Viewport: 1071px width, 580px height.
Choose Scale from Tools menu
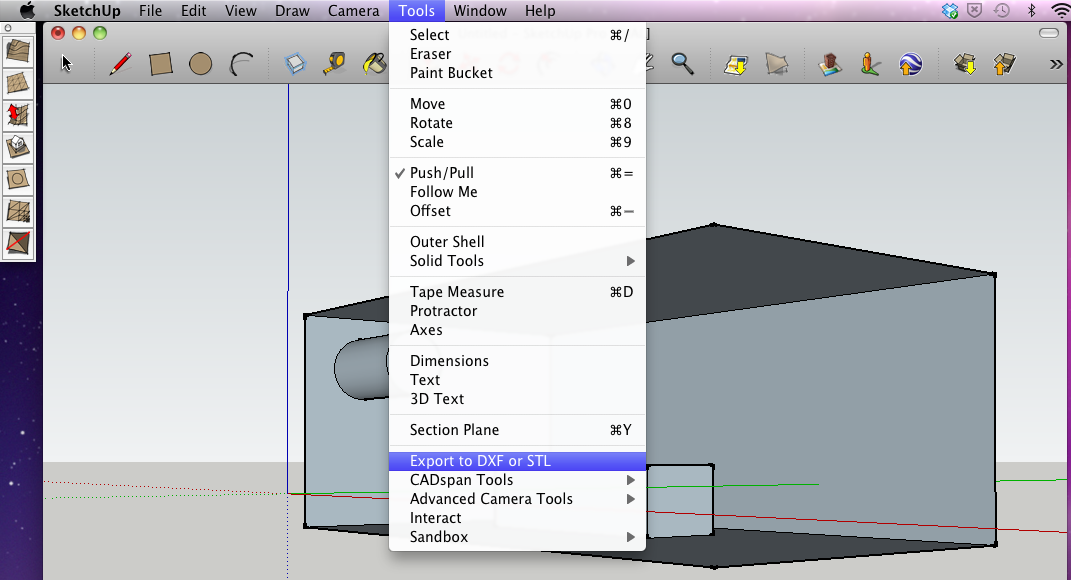517,142
